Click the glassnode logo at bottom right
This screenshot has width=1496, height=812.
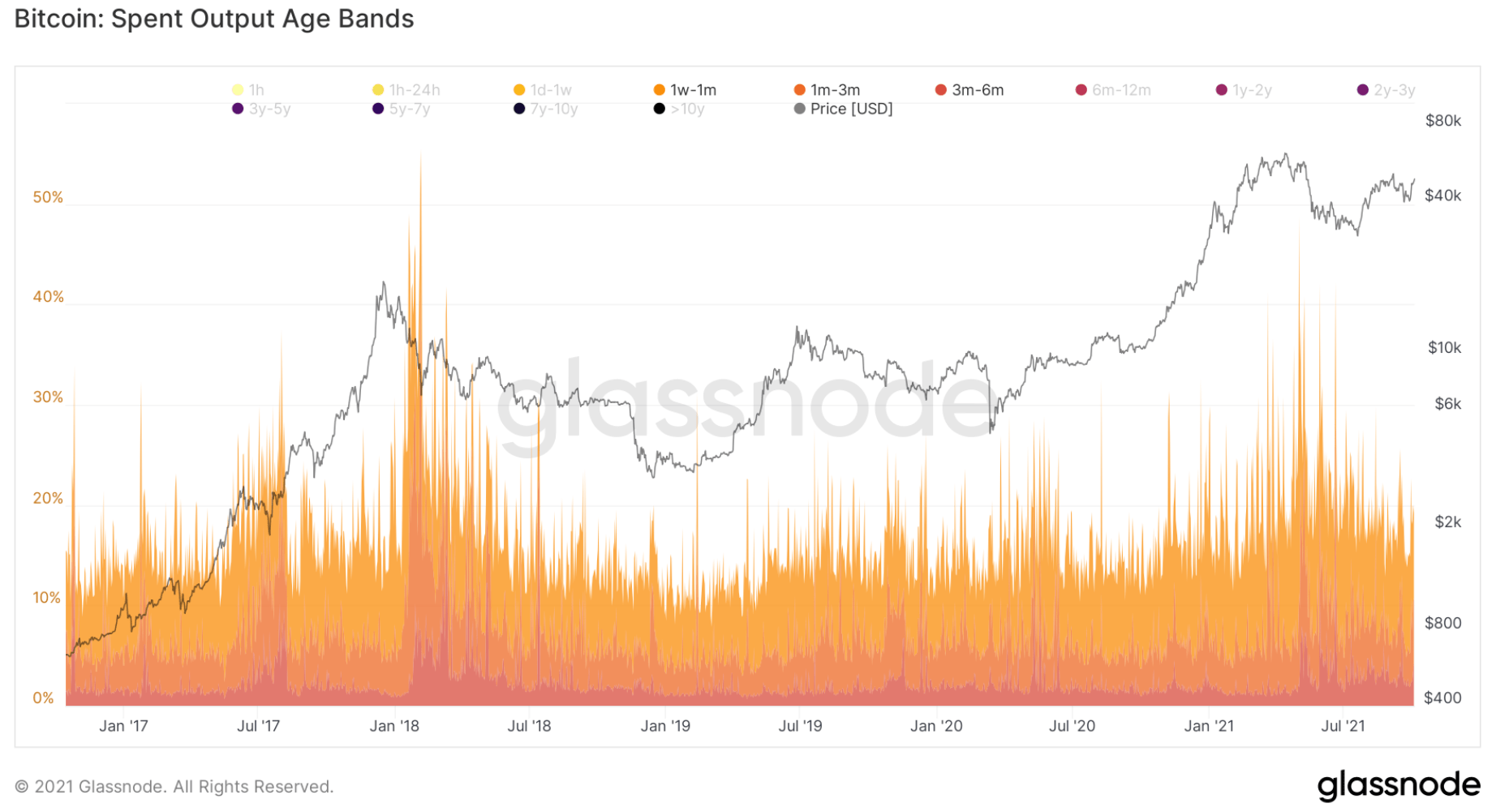(x=1399, y=785)
